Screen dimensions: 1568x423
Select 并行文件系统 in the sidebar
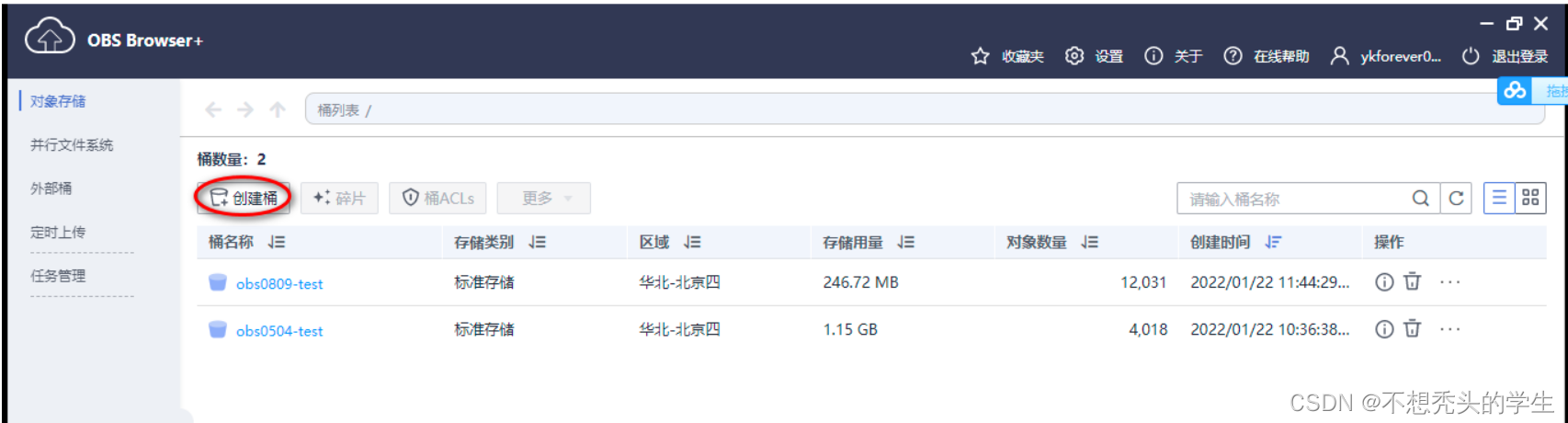point(72,144)
